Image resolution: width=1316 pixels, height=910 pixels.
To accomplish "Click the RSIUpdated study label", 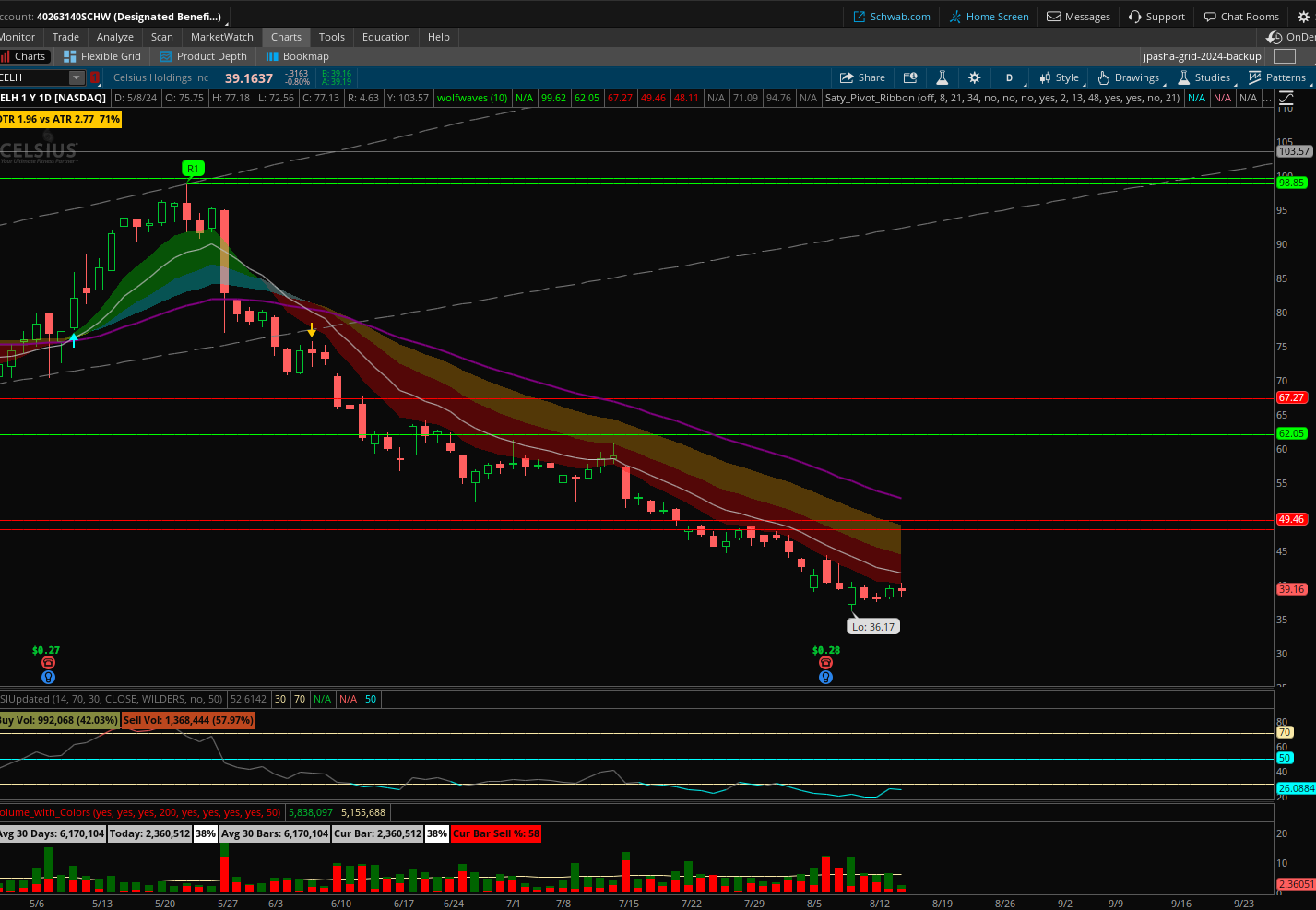I will click(x=112, y=699).
